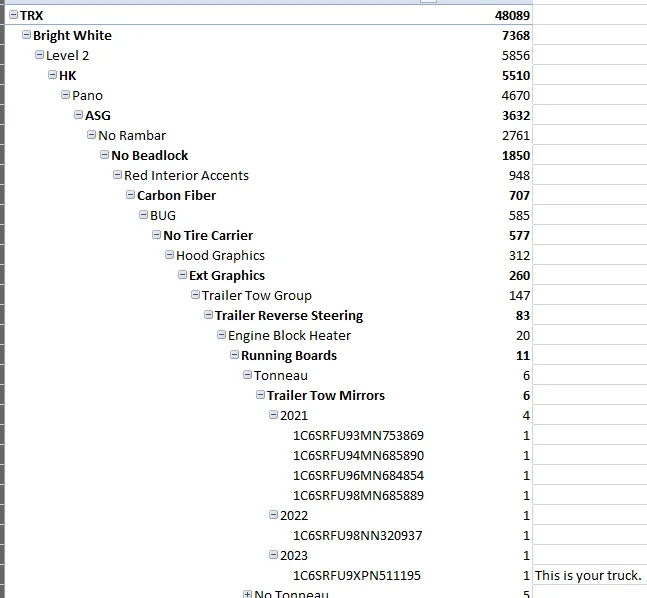Select VIN 1C6SRFU98NN320937
This screenshot has height=598, width=647.
tap(357, 535)
